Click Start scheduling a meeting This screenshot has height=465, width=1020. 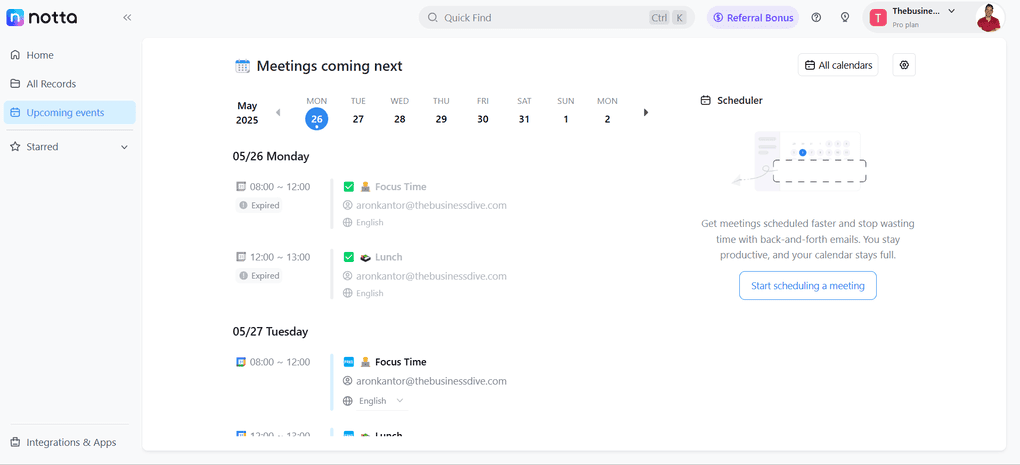[x=807, y=286]
